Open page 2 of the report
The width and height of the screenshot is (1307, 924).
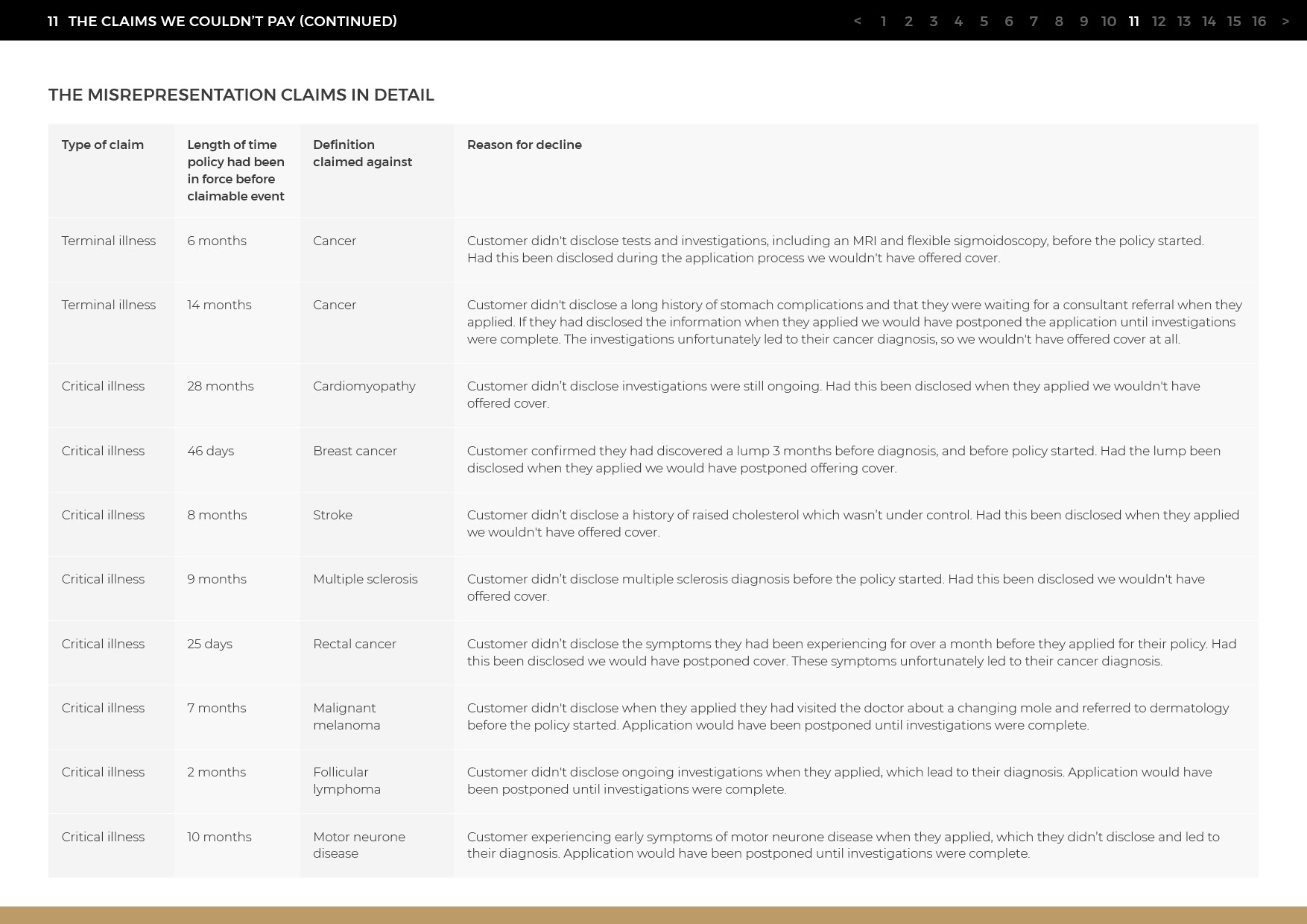[x=909, y=22]
